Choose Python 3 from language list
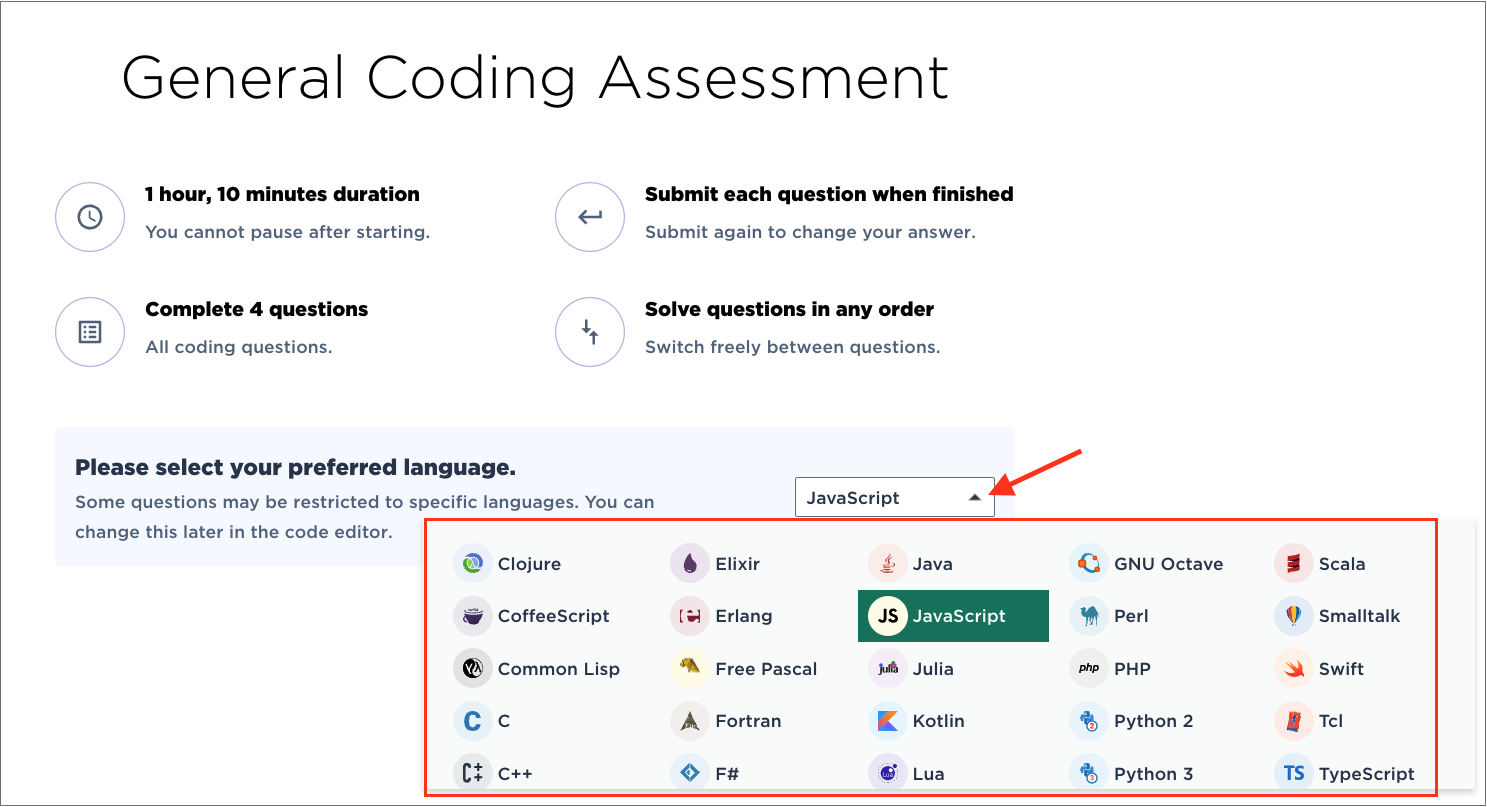This screenshot has width=1487, height=807. (x=1152, y=773)
